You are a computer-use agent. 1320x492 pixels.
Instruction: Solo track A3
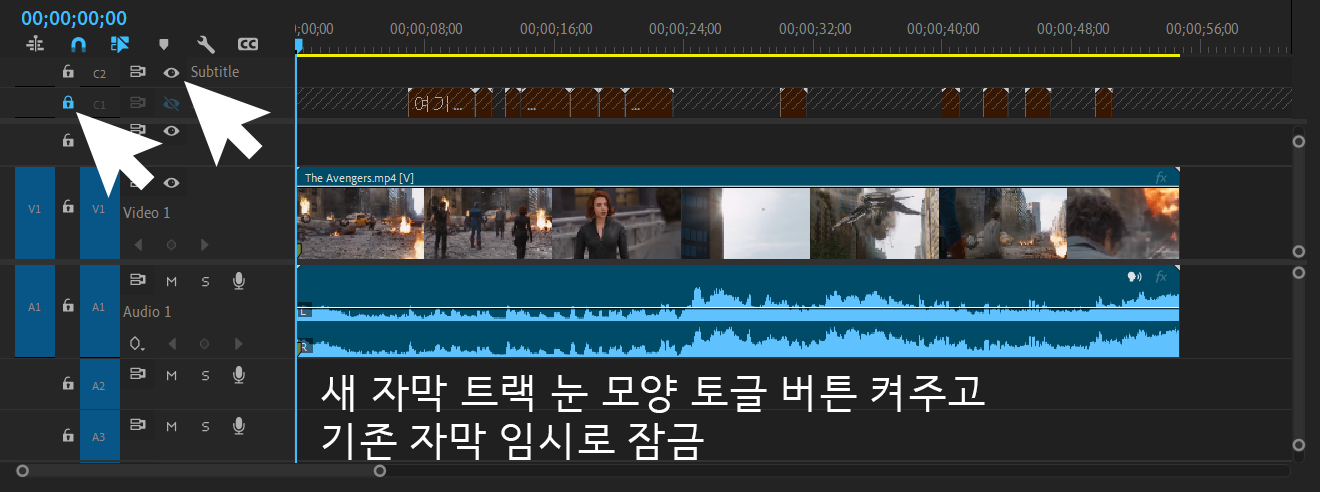click(205, 426)
